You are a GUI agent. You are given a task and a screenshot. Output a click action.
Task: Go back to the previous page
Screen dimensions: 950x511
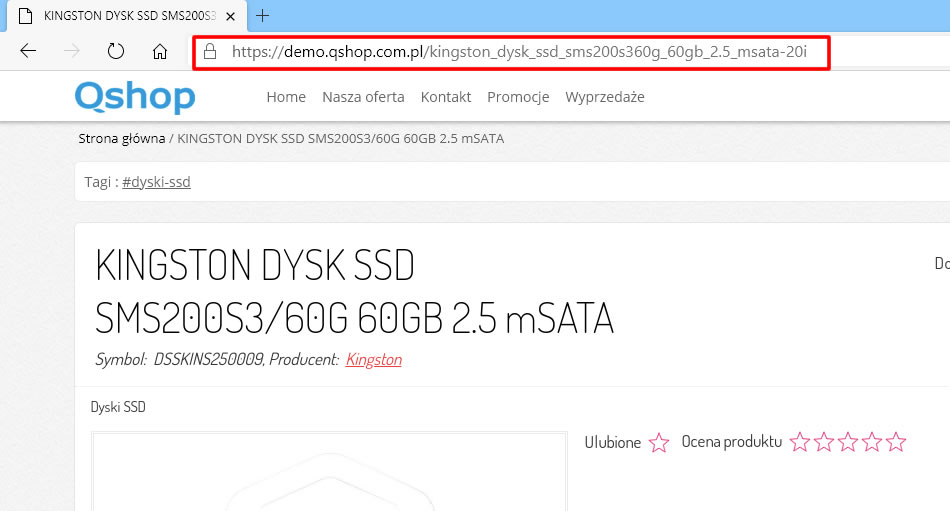click(x=28, y=51)
